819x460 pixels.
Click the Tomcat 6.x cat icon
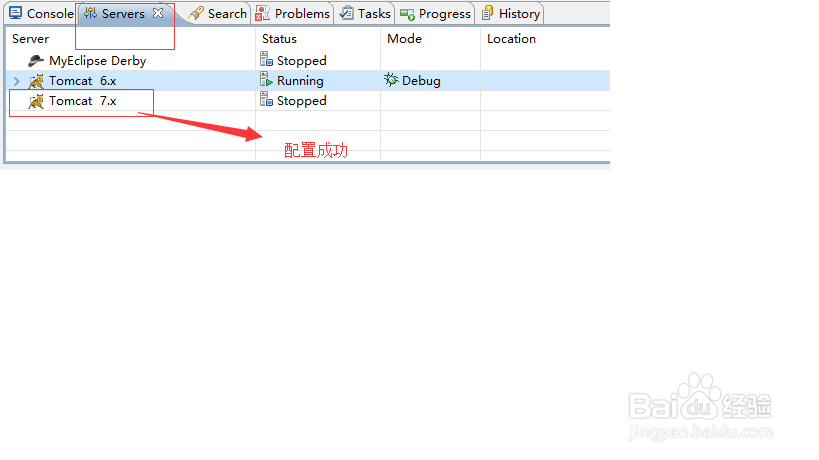[x=36, y=81]
